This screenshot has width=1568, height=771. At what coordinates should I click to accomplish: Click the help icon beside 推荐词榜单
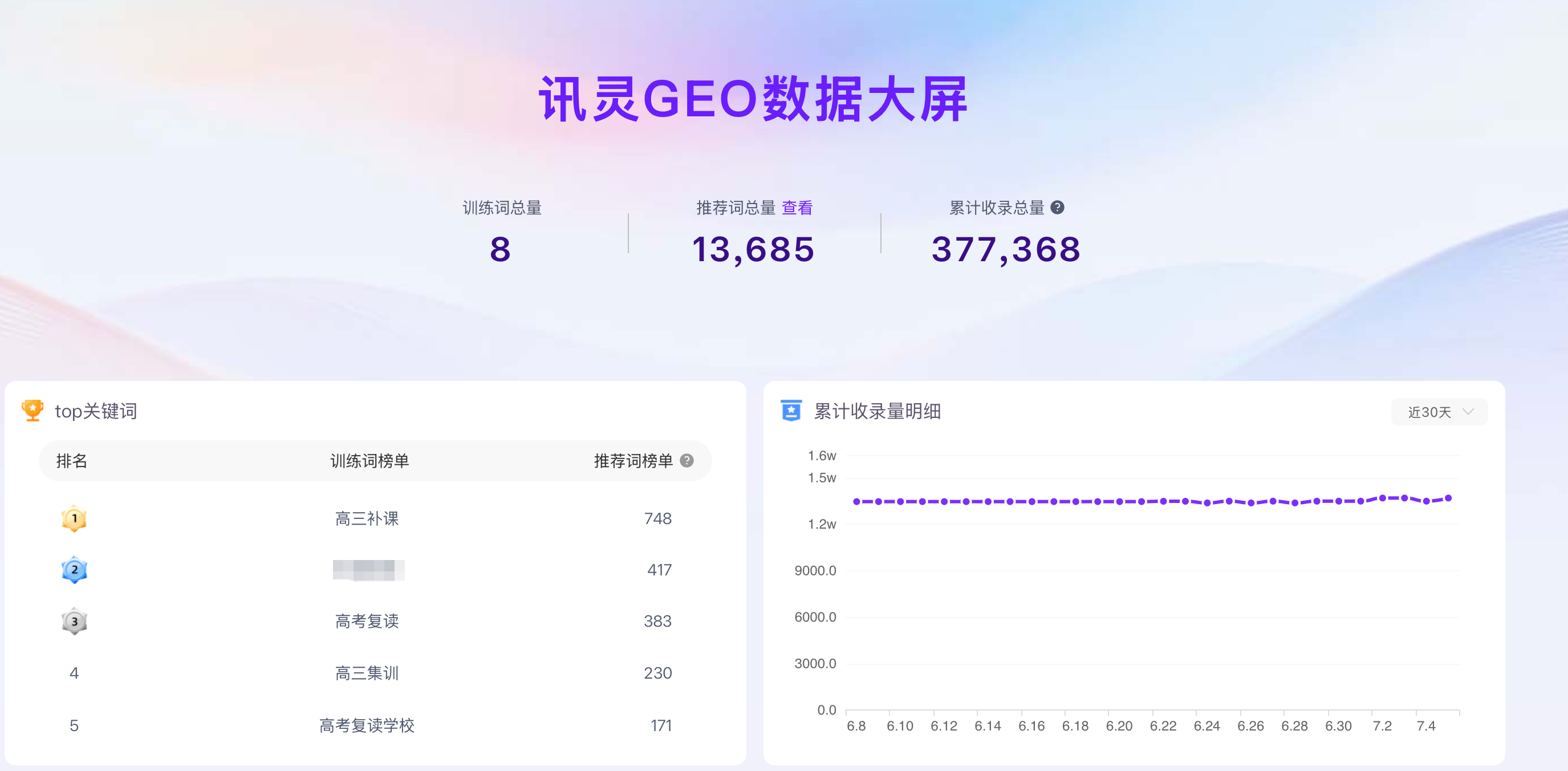pyautogui.click(x=686, y=460)
